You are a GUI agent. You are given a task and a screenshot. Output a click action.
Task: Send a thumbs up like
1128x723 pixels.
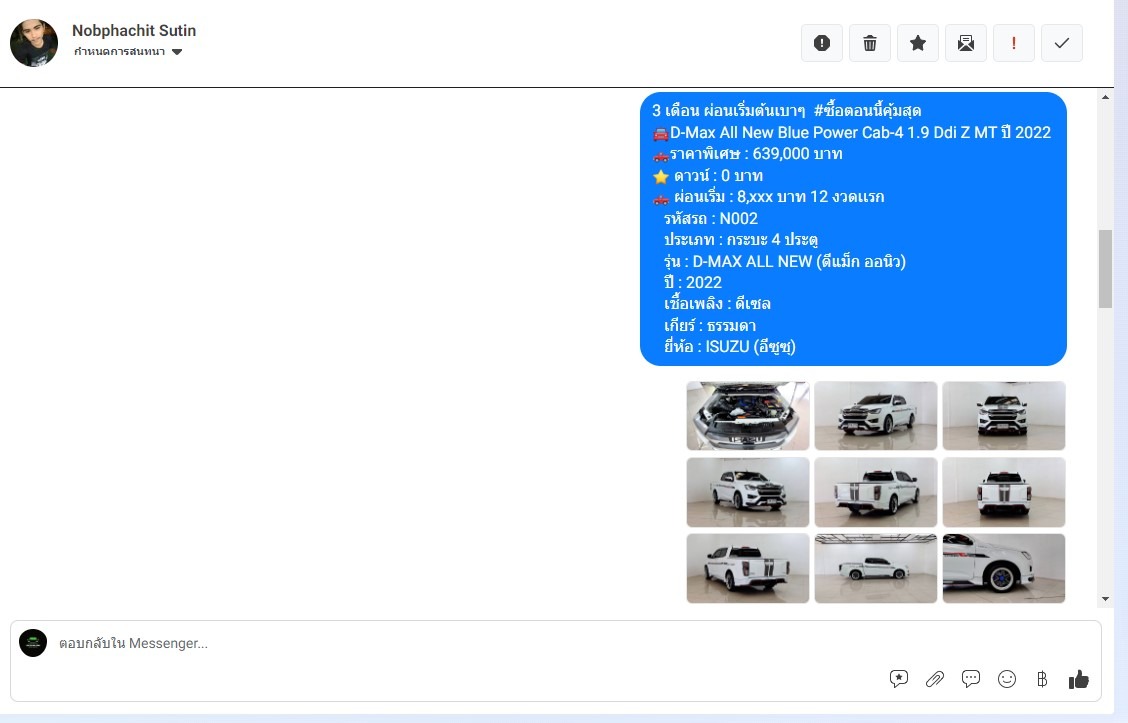(1078, 679)
